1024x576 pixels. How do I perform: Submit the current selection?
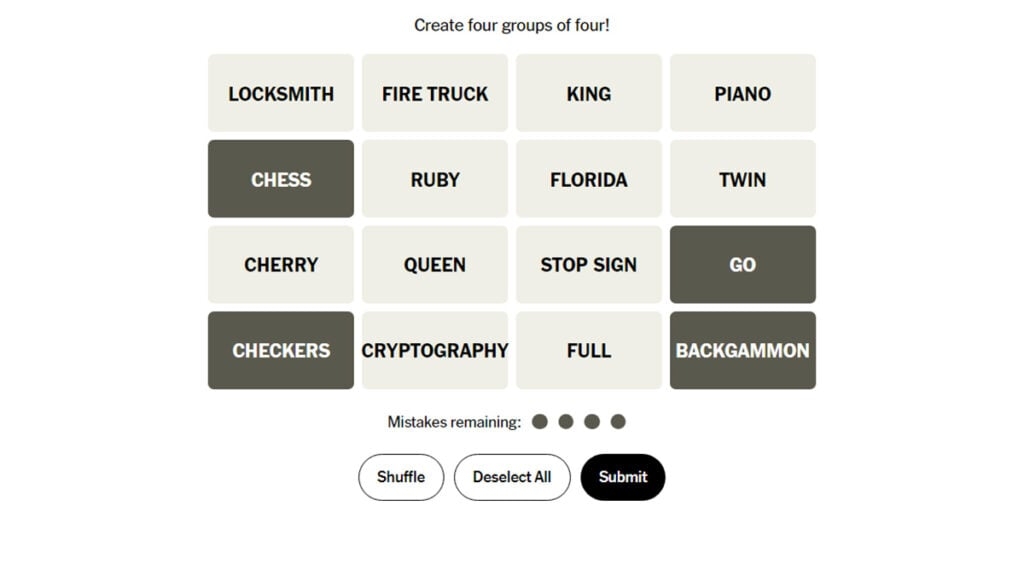tap(622, 477)
